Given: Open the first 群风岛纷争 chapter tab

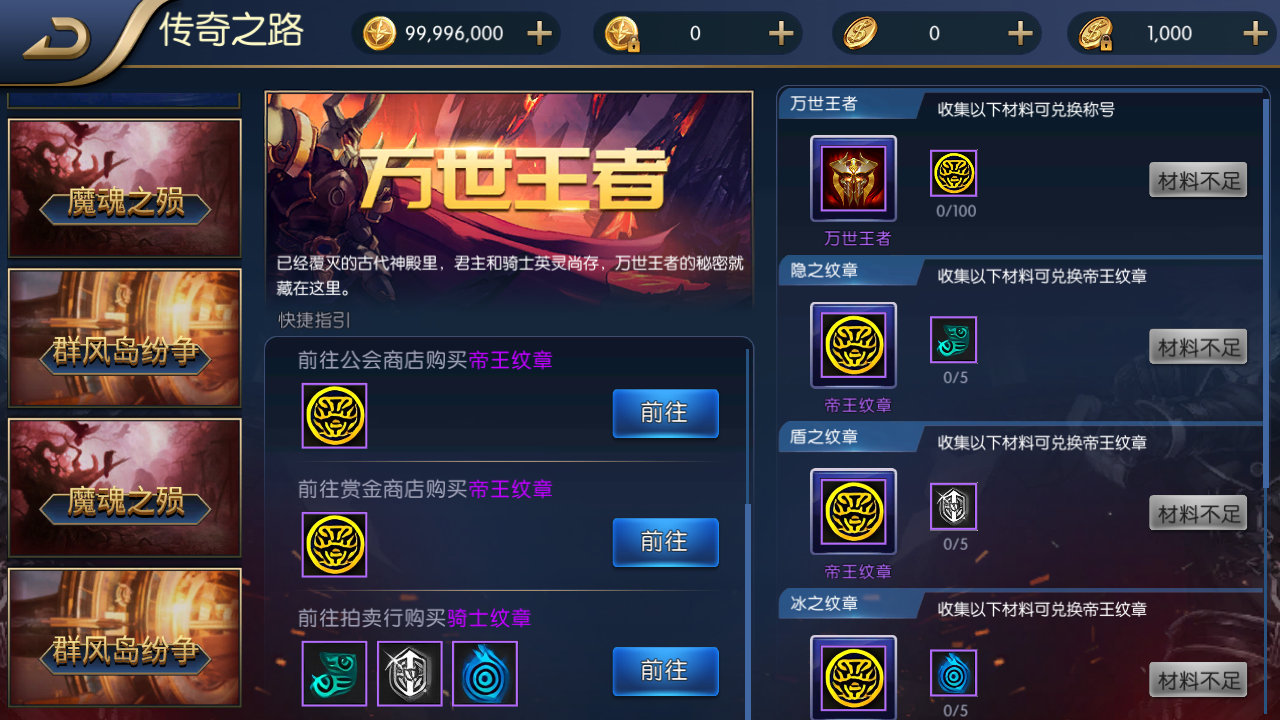Looking at the screenshot, I should click(x=125, y=338).
